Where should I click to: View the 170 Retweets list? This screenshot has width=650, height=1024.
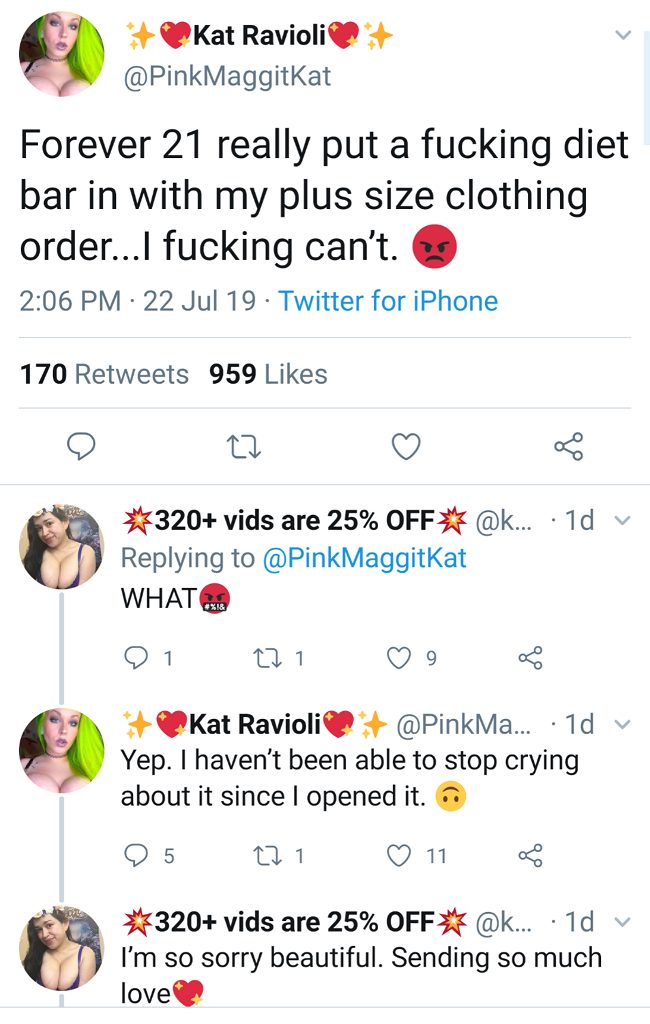104,374
